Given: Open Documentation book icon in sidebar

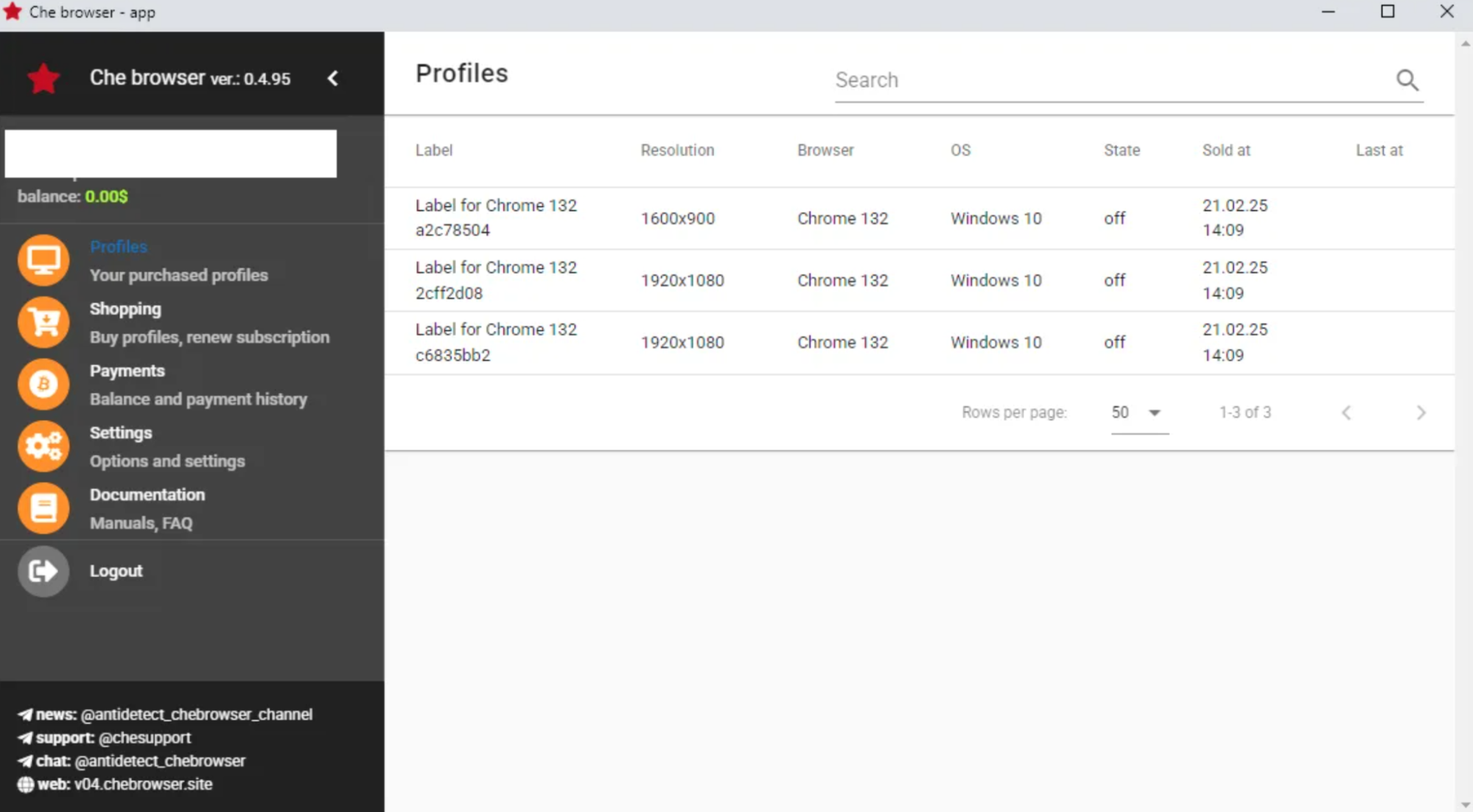Looking at the screenshot, I should pos(43,508).
